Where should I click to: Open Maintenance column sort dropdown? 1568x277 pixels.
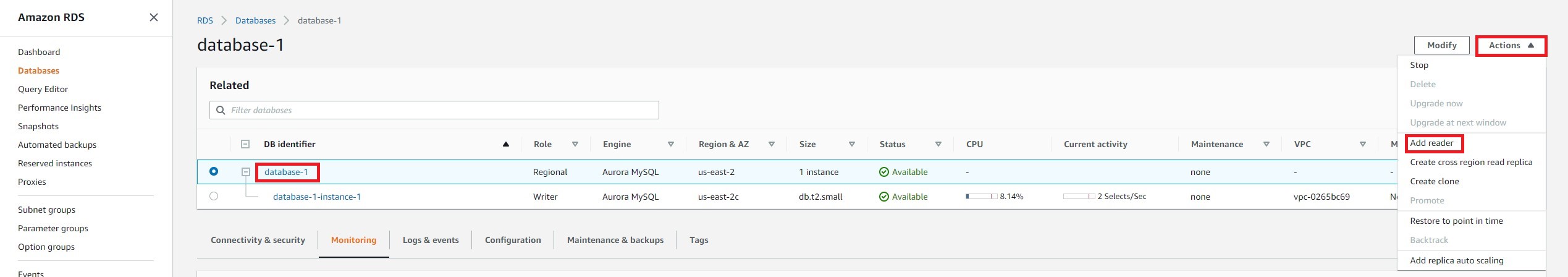[x=1267, y=144]
